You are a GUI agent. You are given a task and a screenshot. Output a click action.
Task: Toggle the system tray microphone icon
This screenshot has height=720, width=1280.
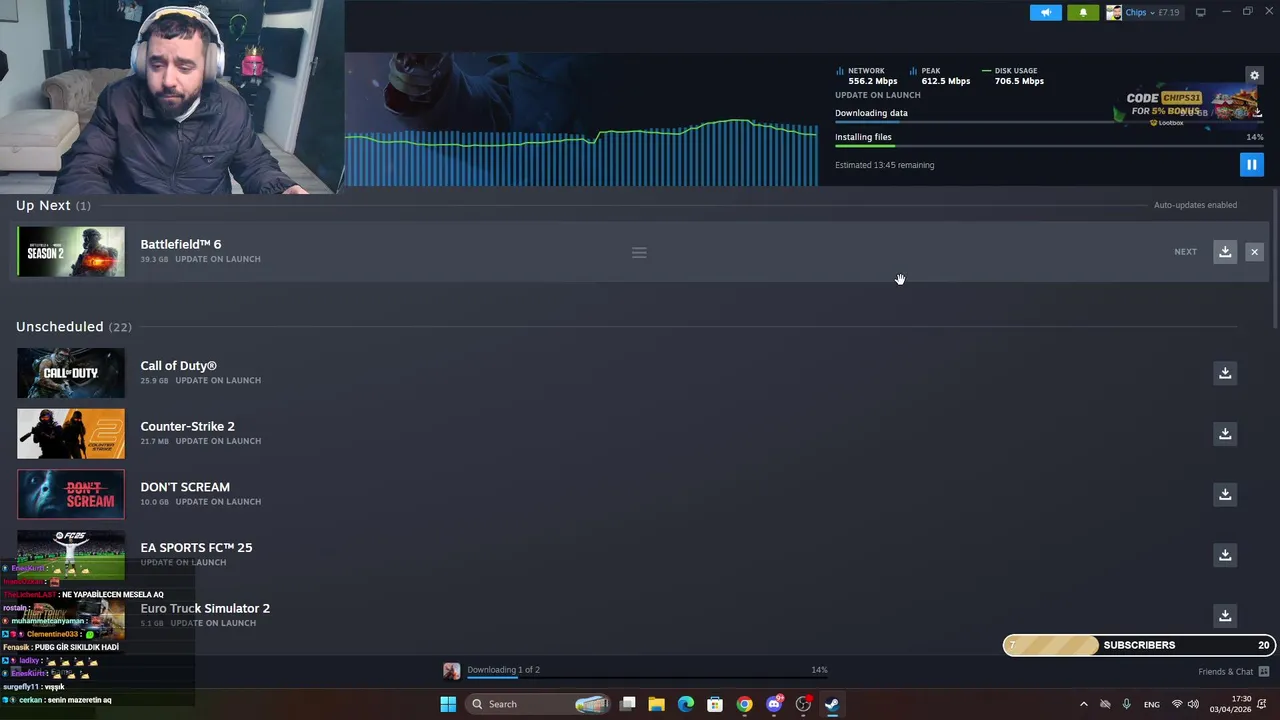tap(1126, 704)
